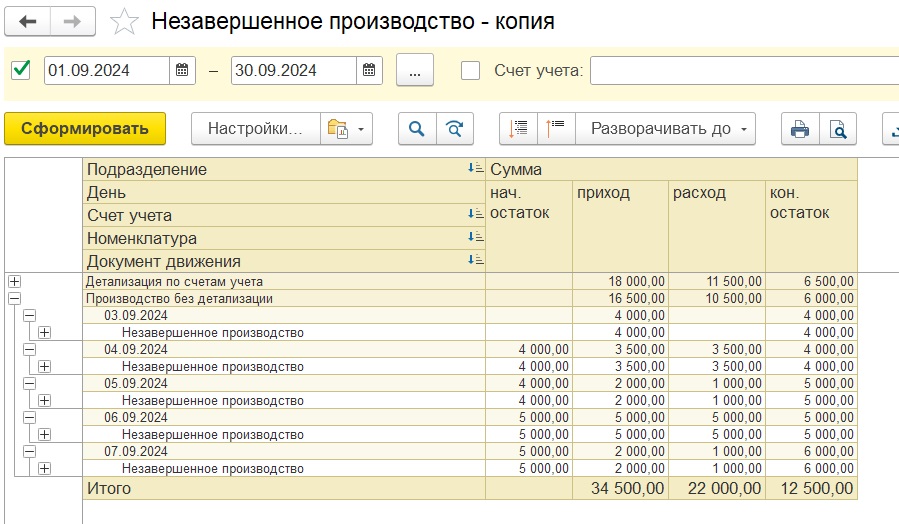Select the Детализация по счетам учета cell

click(284, 281)
